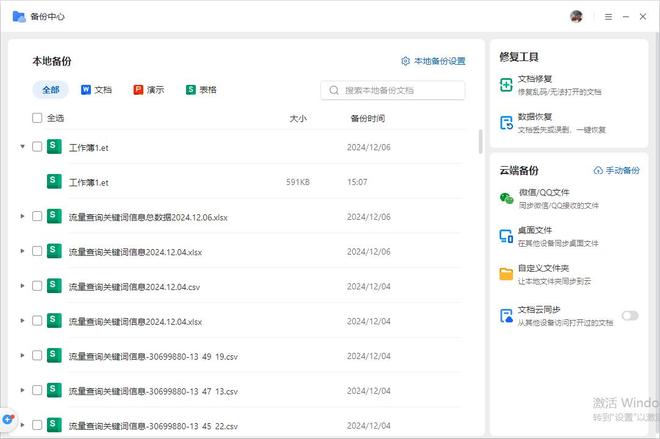660x439 pixels.
Task: Click spreadsheet icon of 591KB 工作簿1.et
Action: 54,181
